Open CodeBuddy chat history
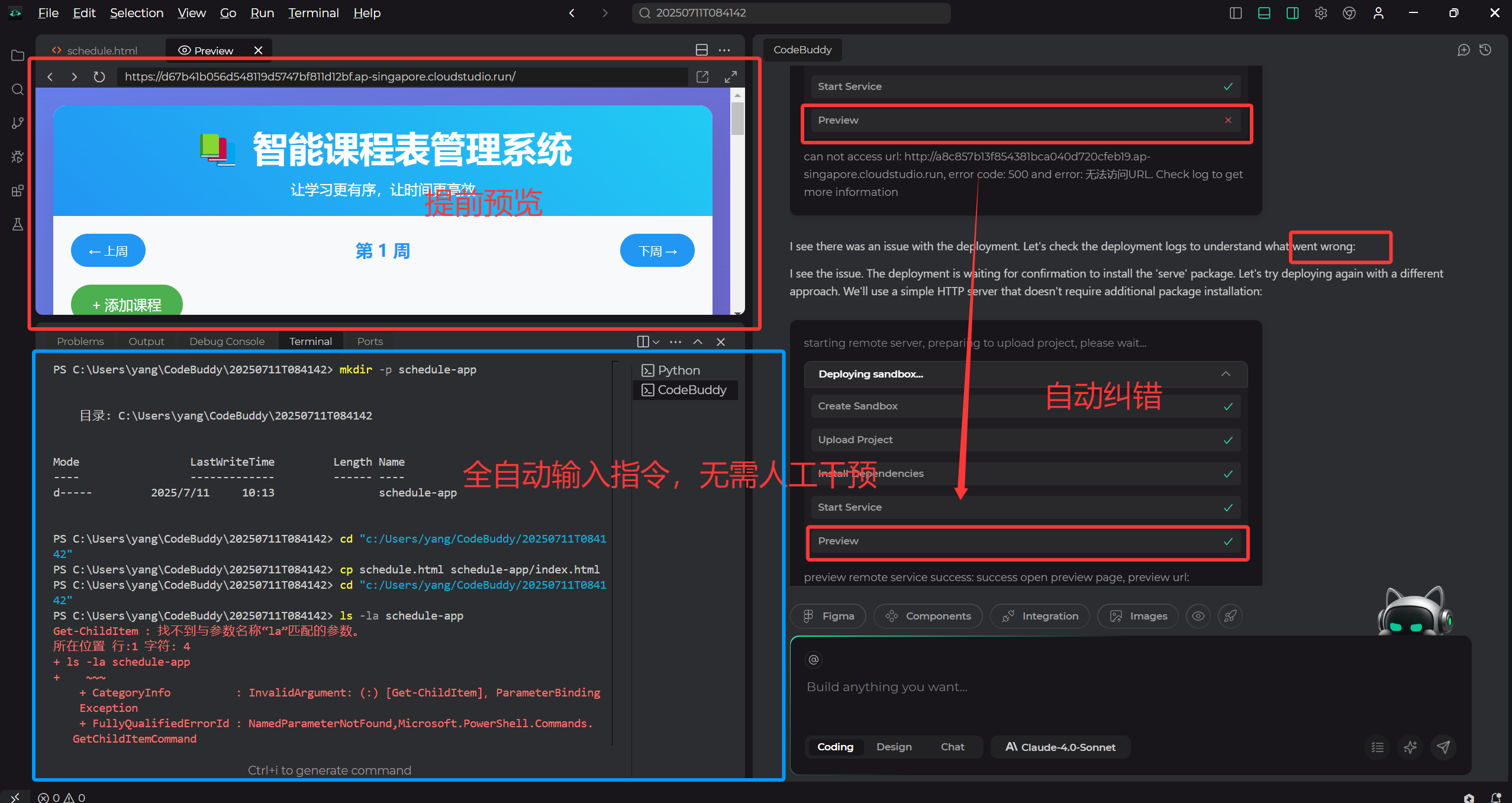 click(x=1485, y=50)
